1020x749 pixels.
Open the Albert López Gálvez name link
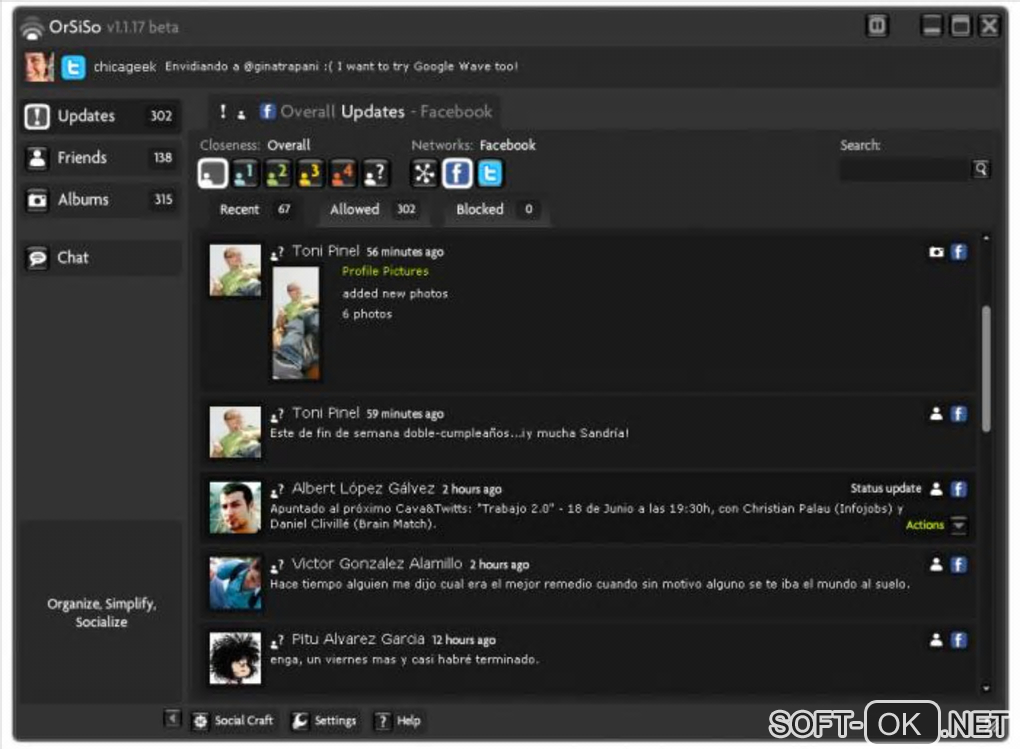[363, 489]
